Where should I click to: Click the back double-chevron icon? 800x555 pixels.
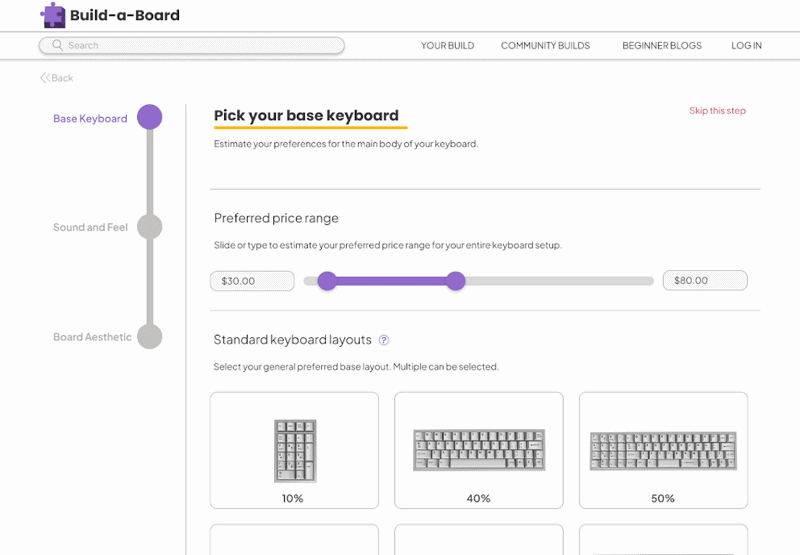pyautogui.click(x=45, y=78)
